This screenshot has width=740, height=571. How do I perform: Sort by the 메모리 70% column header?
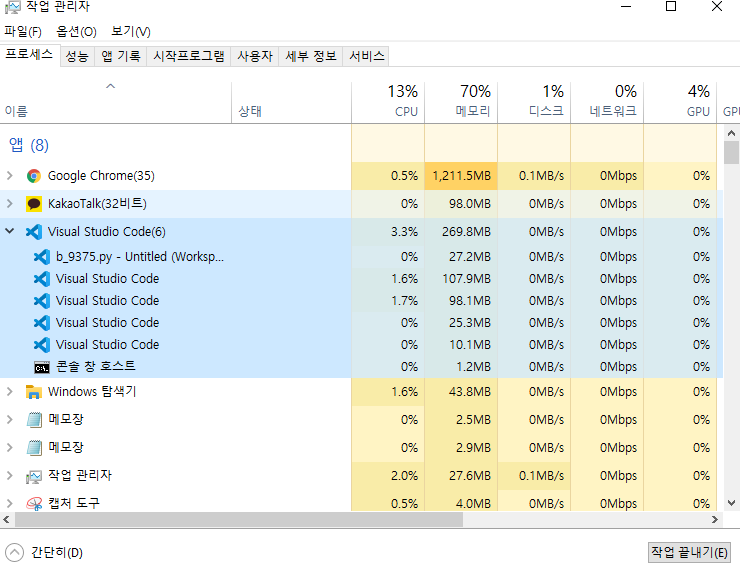(461, 102)
